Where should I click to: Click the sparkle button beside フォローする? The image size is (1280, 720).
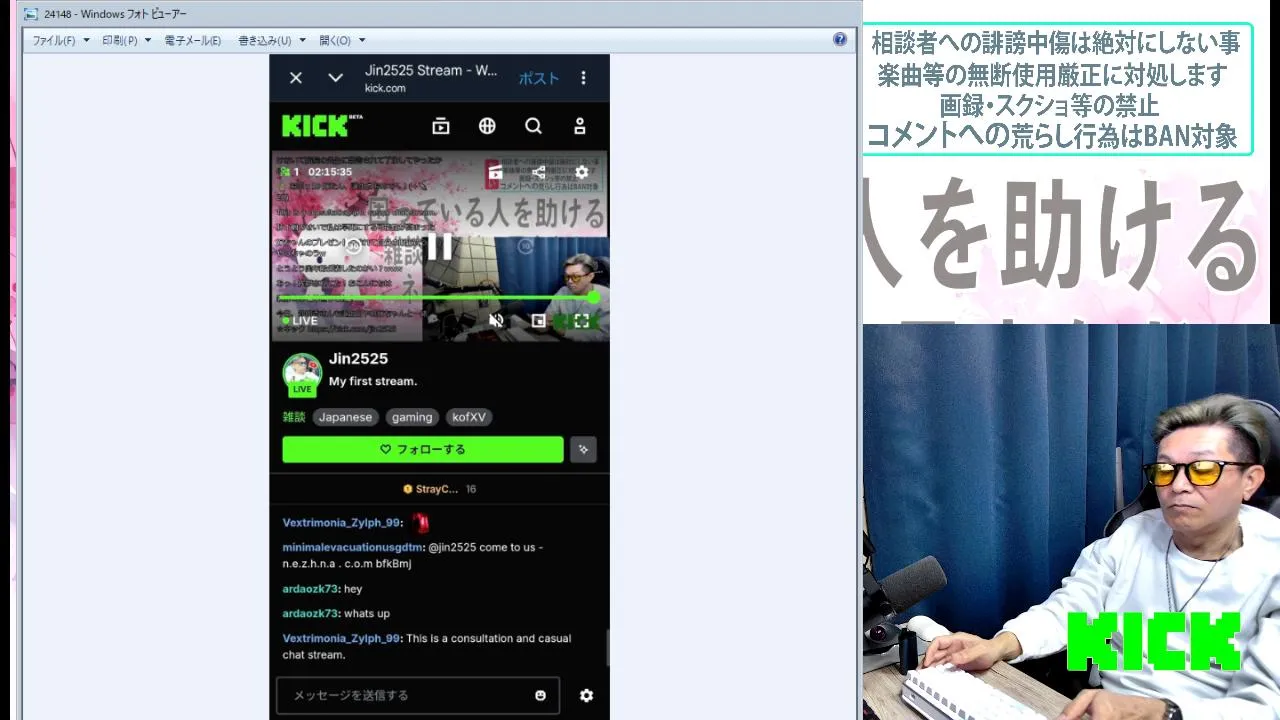(583, 450)
